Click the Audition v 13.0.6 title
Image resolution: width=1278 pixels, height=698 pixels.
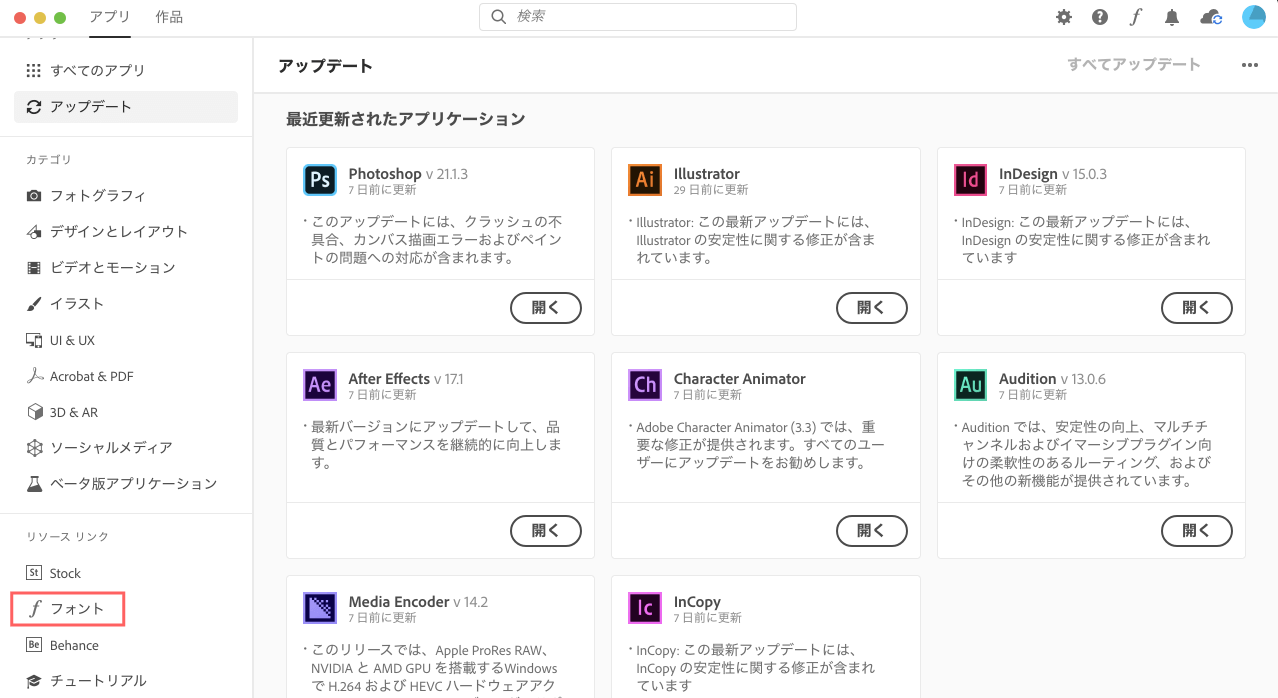(1052, 379)
